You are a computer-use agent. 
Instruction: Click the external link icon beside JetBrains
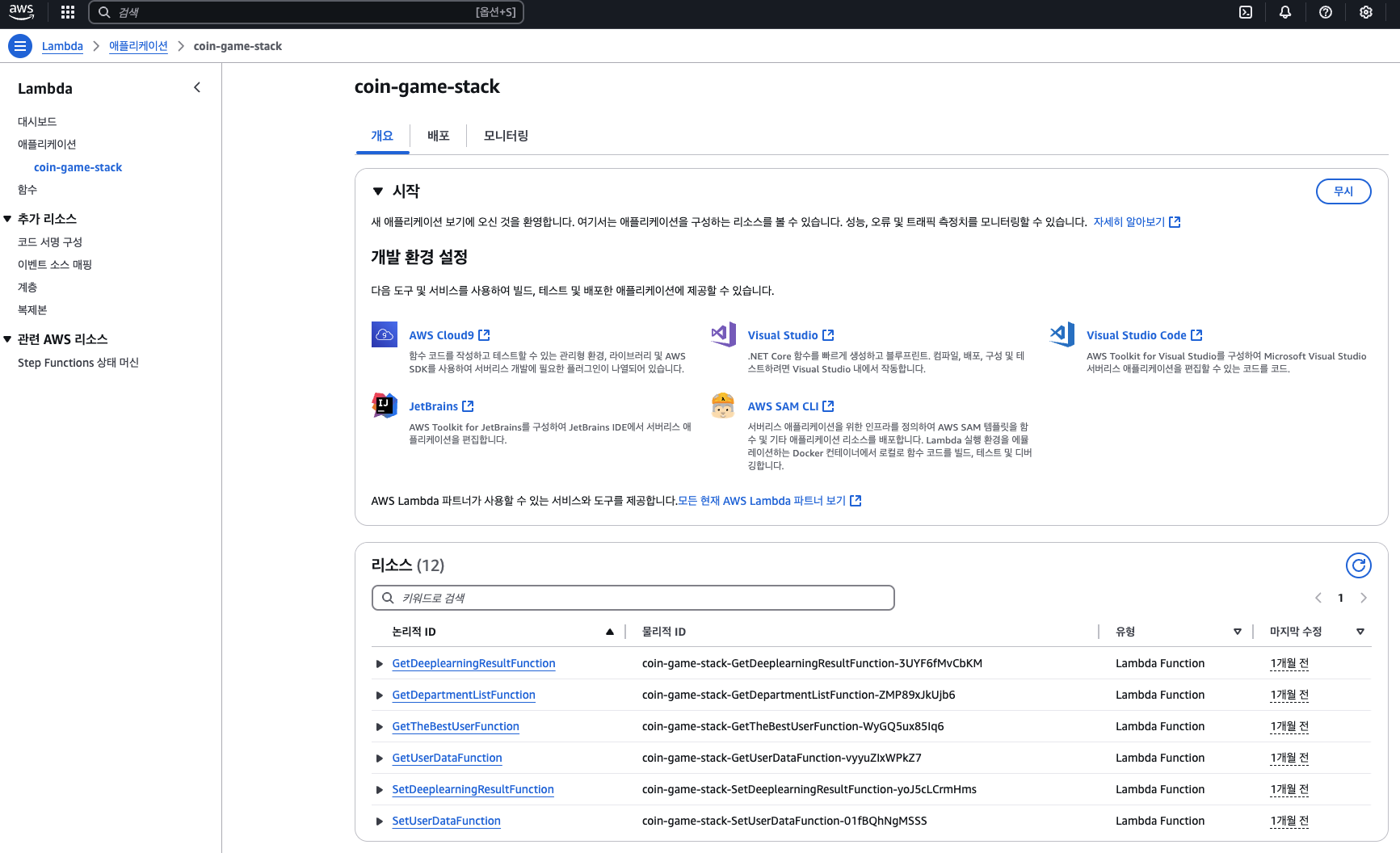pyautogui.click(x=468, y=406)
